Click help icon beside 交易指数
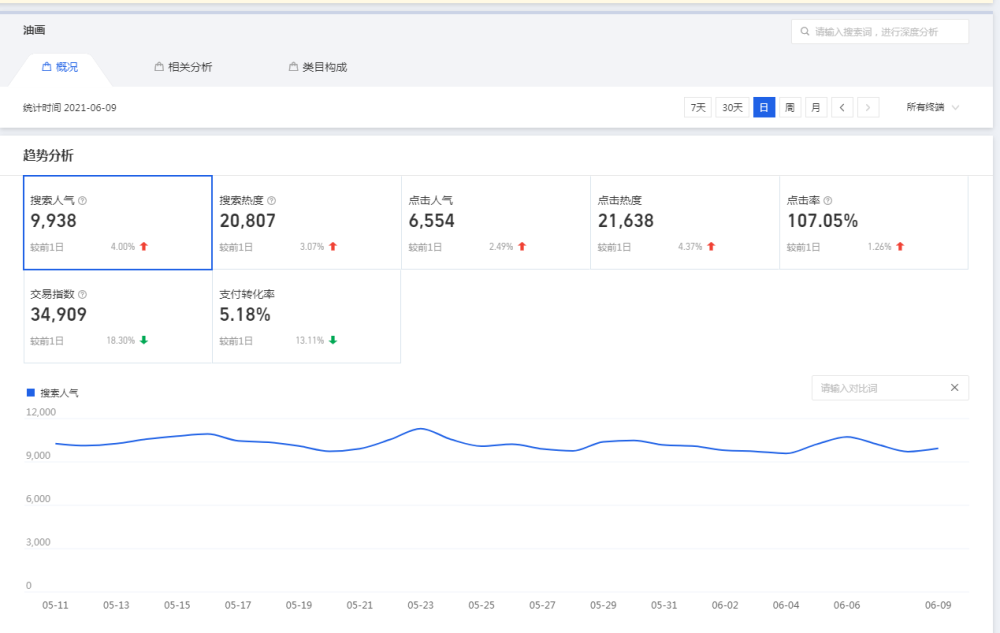The width and height of the screenshot is (1000, 633). click(x=82, y=295)
